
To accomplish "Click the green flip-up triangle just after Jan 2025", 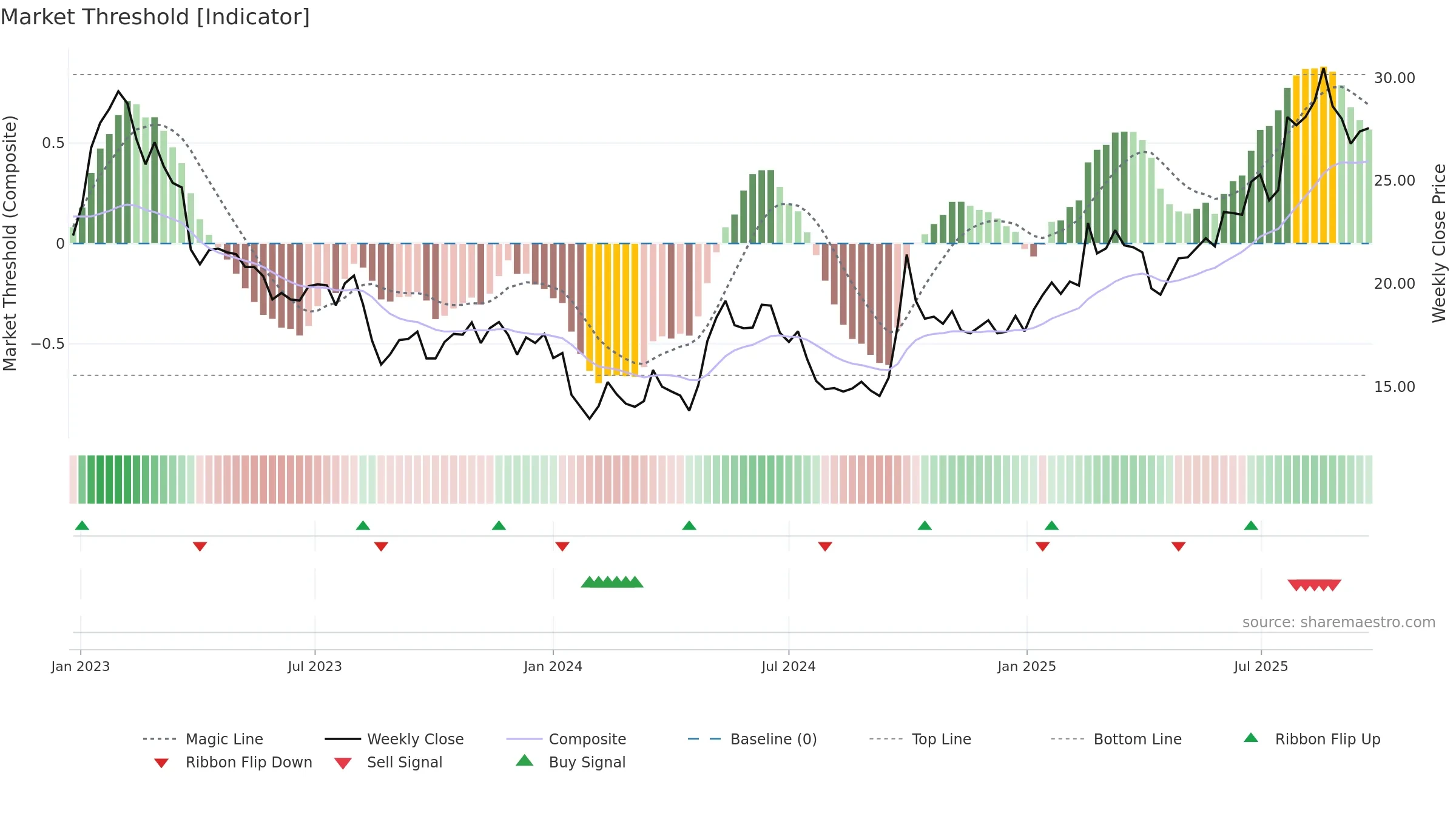I will click(x=1051, y=525).
